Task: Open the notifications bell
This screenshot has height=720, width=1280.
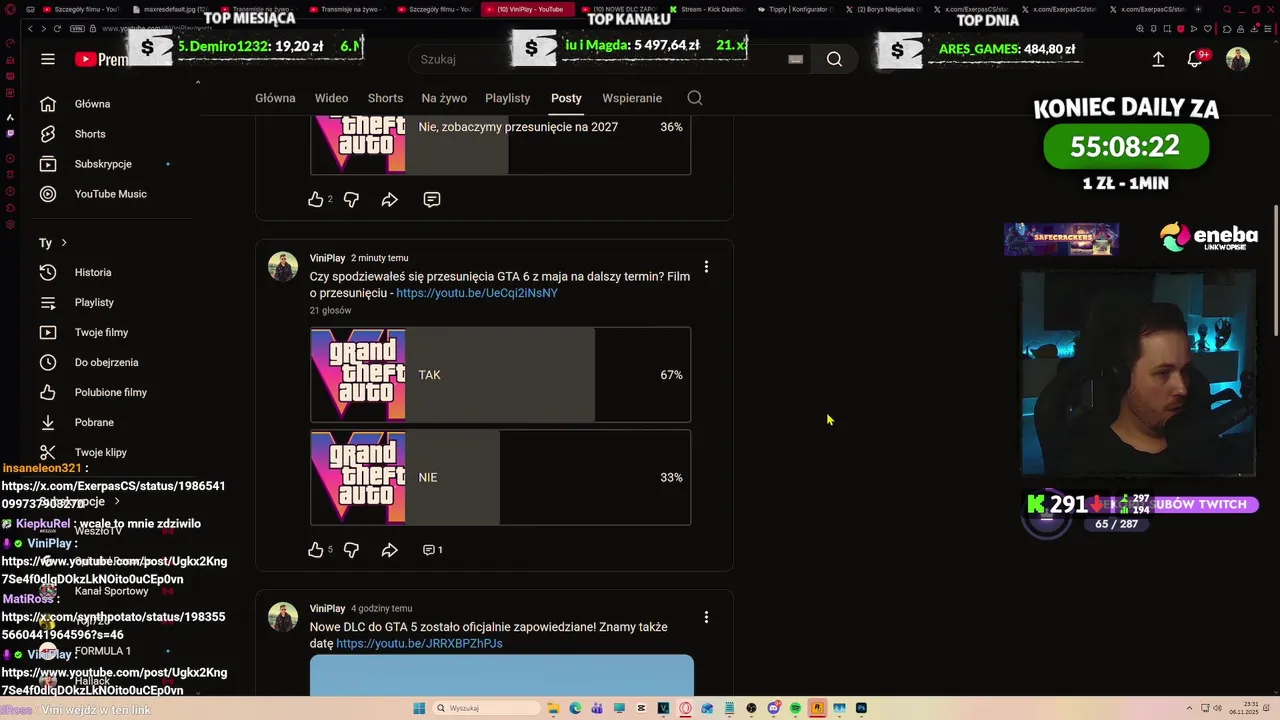Action: point(1195,59)
